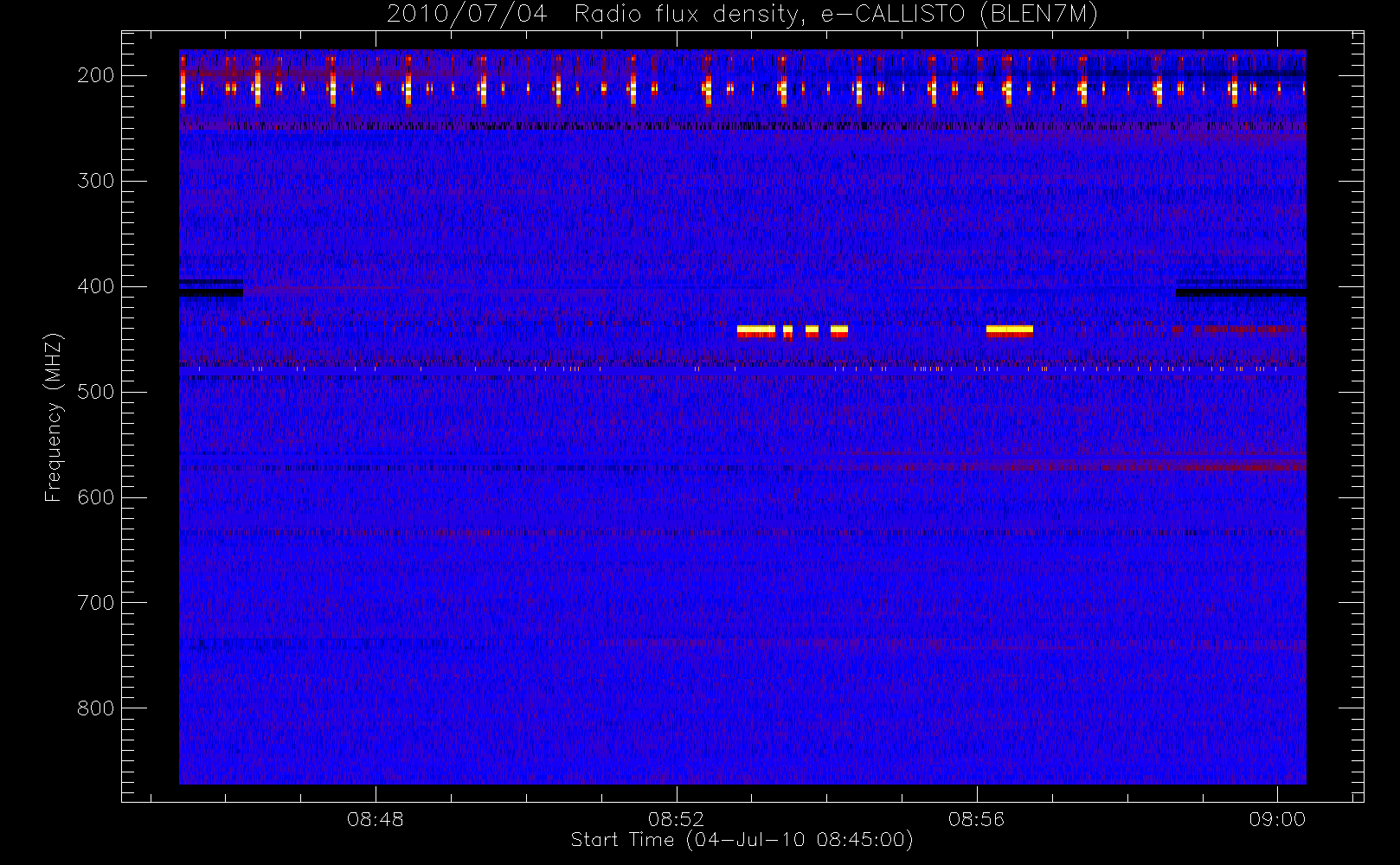Select the 500 tick label on the frequency axis
The image size is (1400, 865).
(x=95, y=392)
